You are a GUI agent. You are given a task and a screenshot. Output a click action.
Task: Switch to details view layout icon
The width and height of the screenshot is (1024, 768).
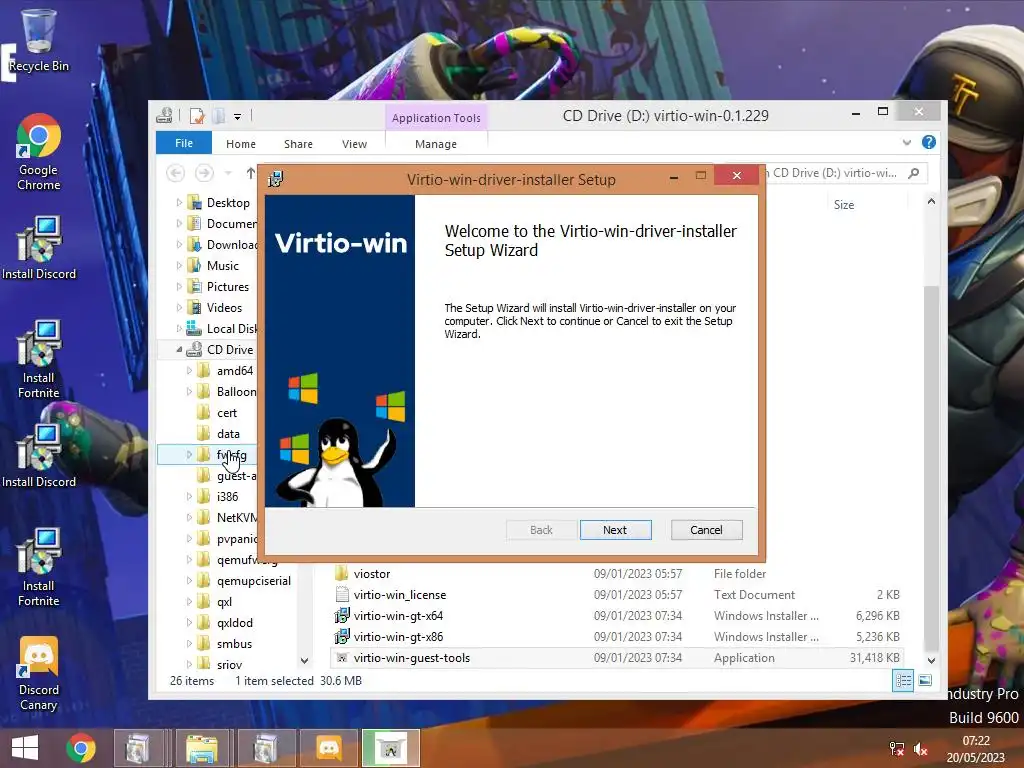click(x=903, y=681)
